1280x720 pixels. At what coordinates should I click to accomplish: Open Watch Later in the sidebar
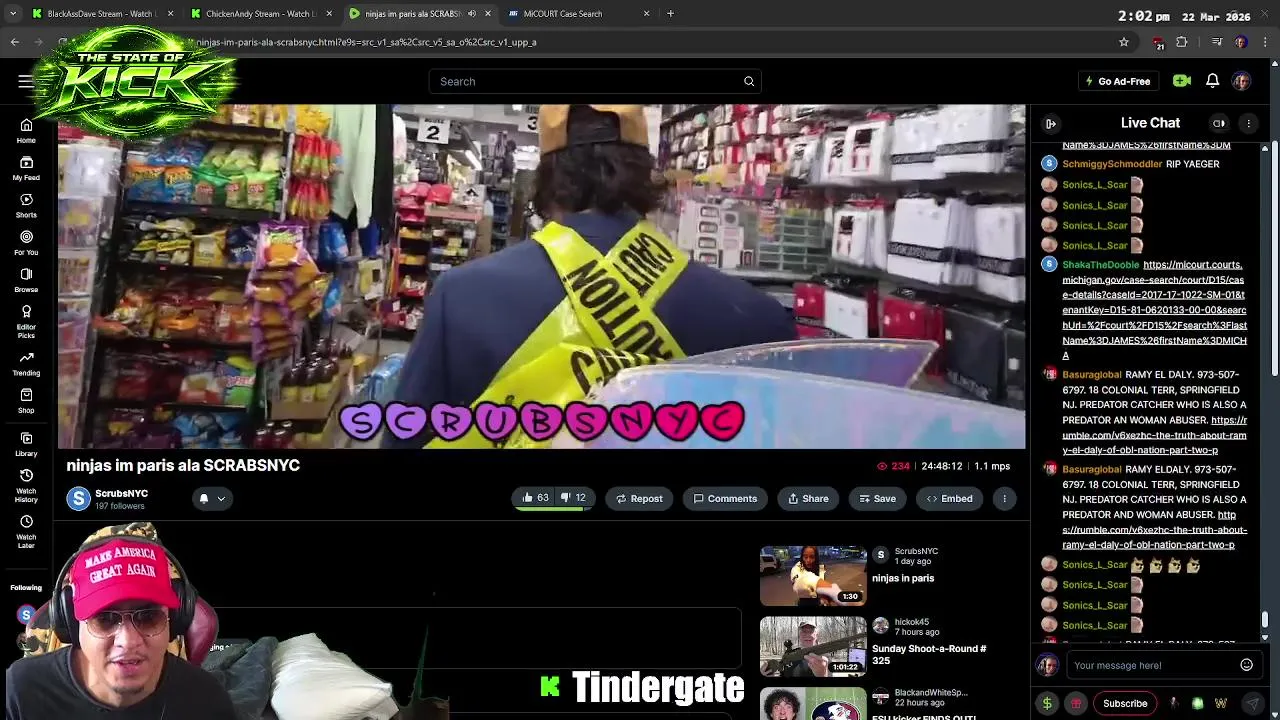point(26,531)
